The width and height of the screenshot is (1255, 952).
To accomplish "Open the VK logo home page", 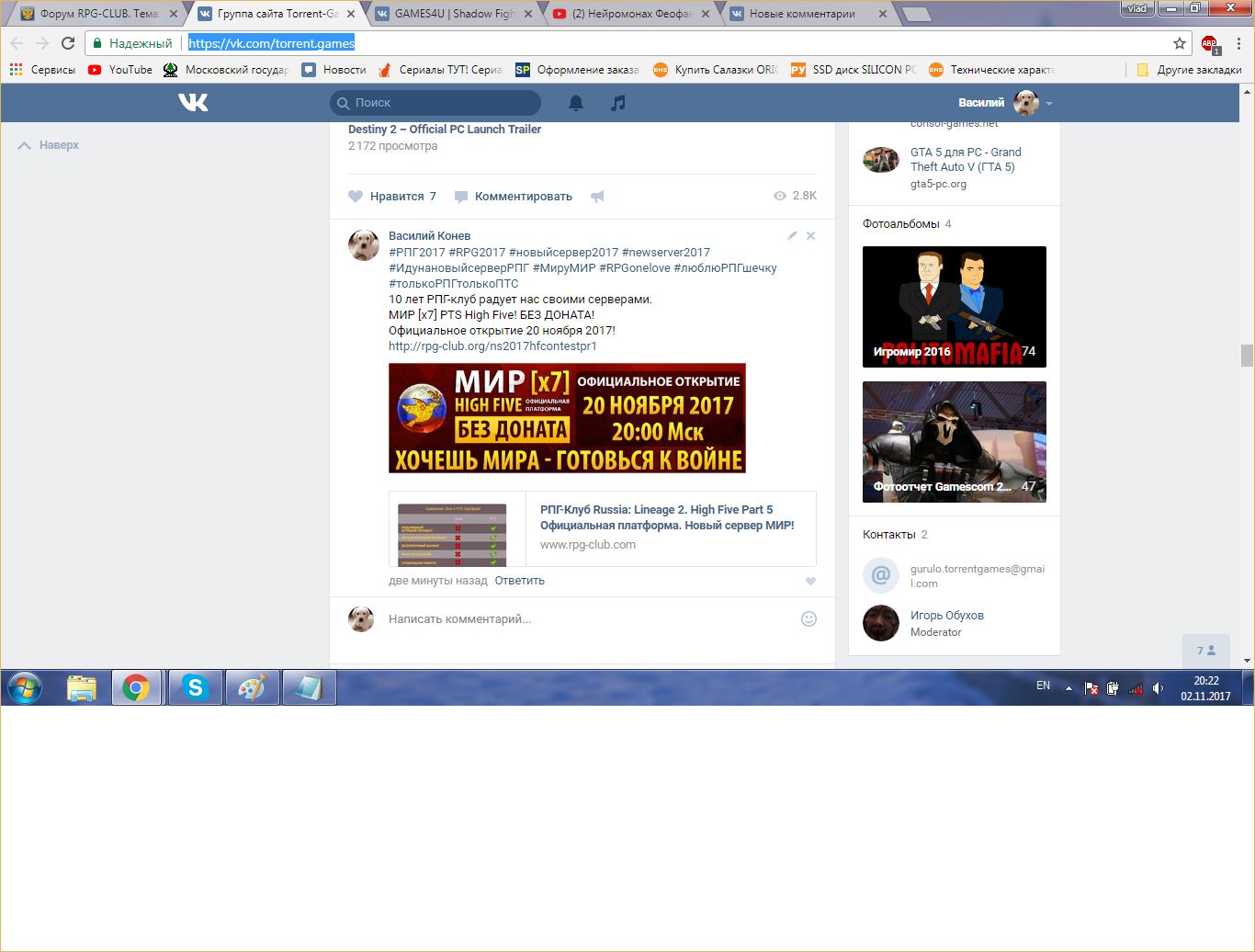I will pyautogui.click(x=193, y=102).
